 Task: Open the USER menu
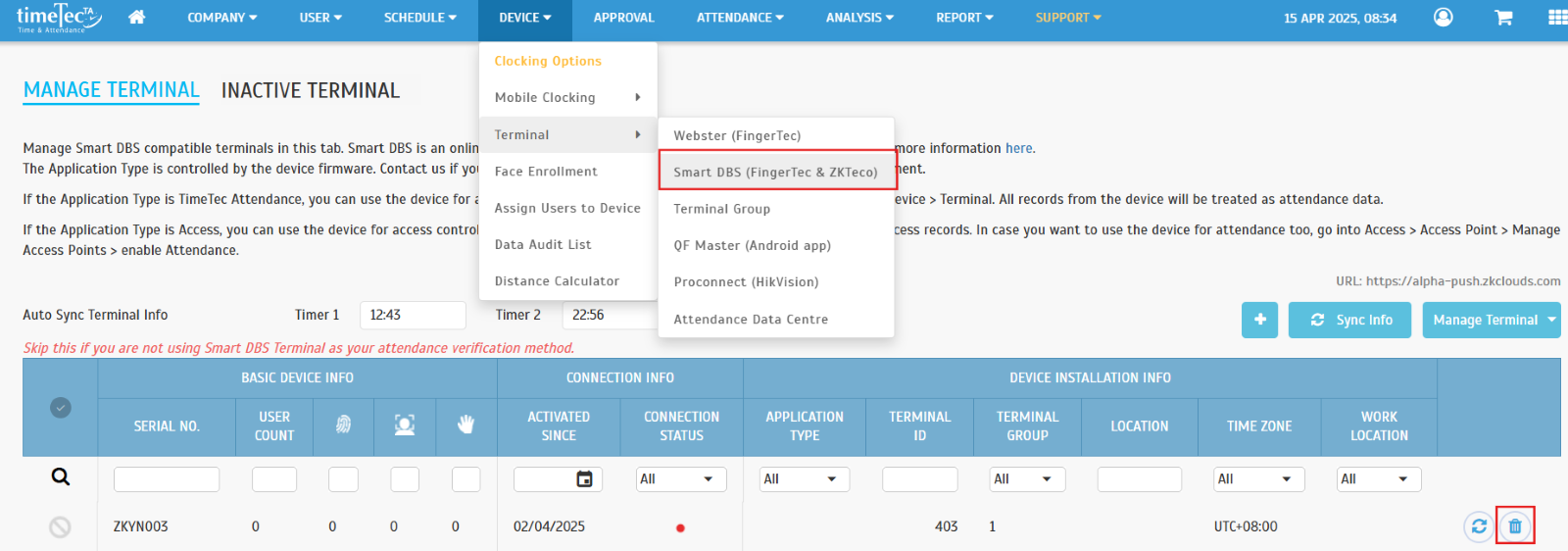[321, 18]
